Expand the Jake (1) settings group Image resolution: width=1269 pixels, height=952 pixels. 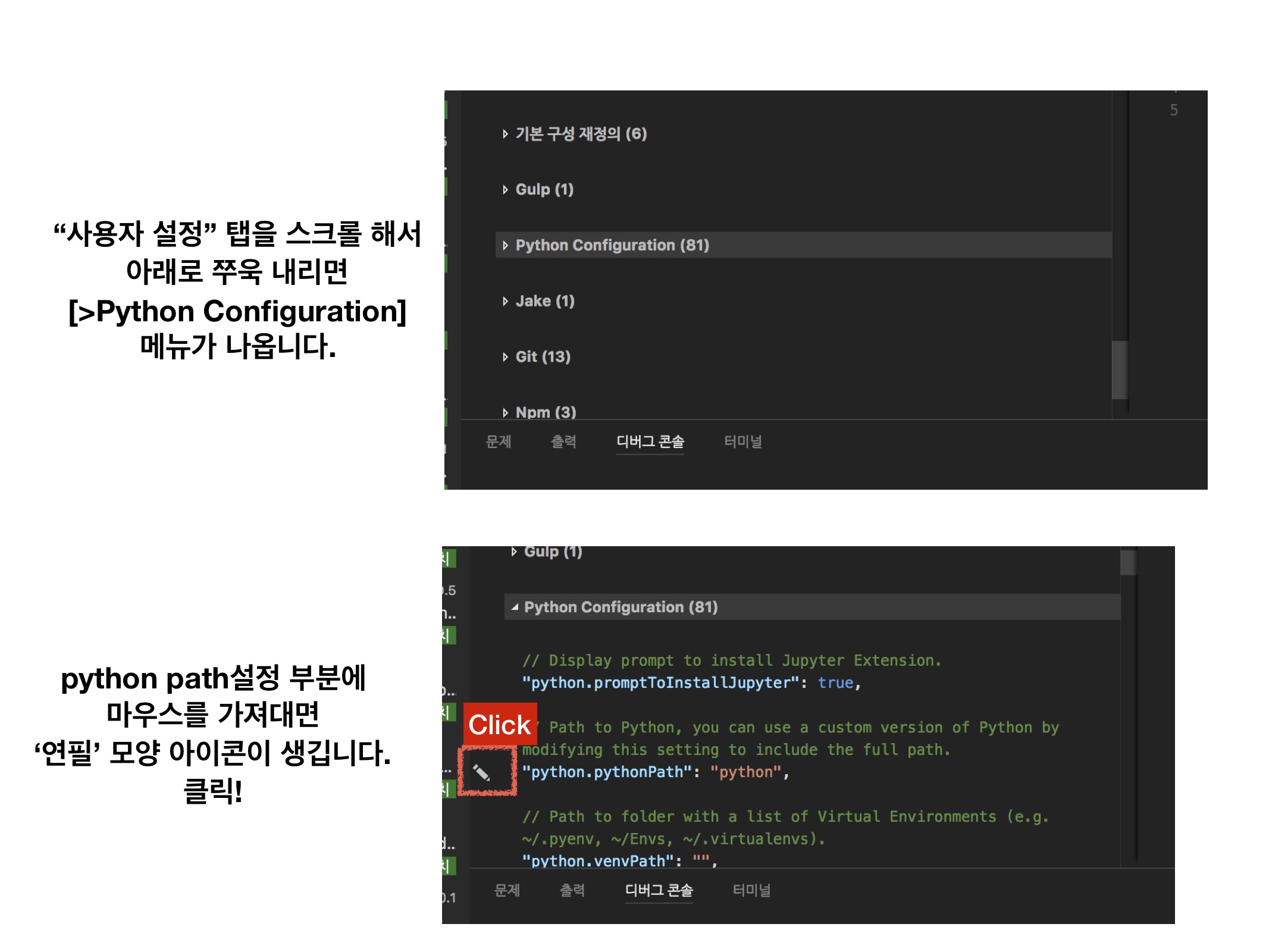(x=544, y=301)
